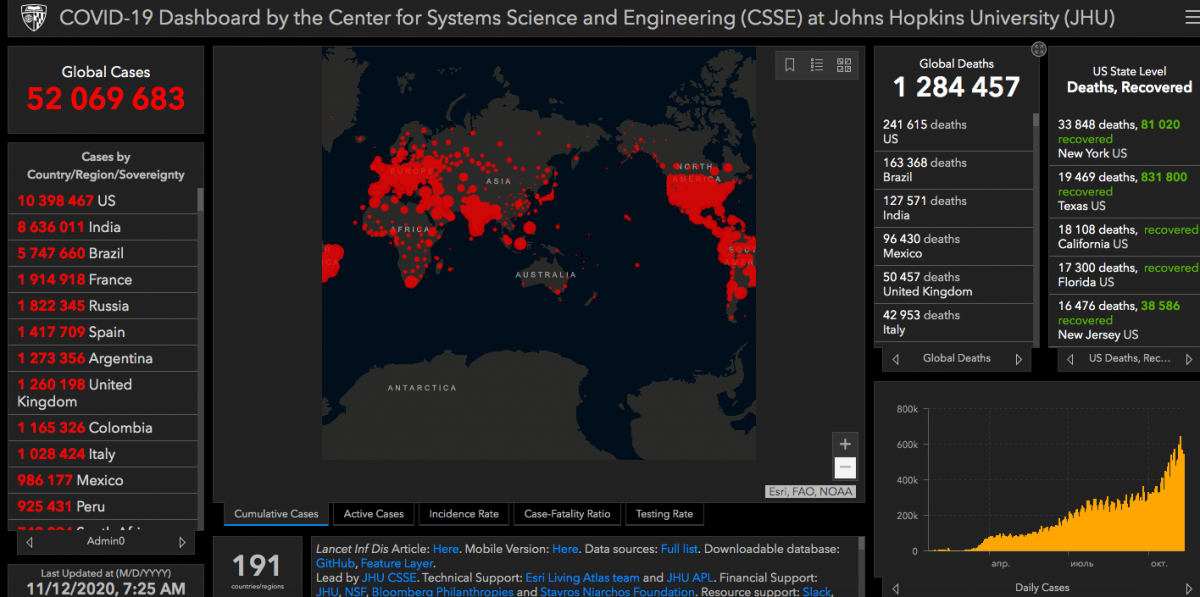
Task: Expand Global Deaths panel to fullscreen
Action: [1039, 49]
